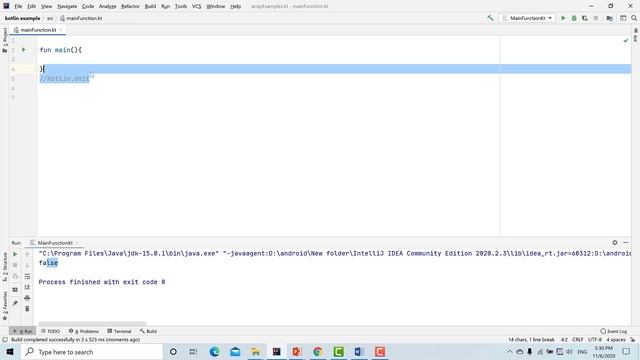Print the console output
This screenshot has width=640, height=360.
pos(27,298)
